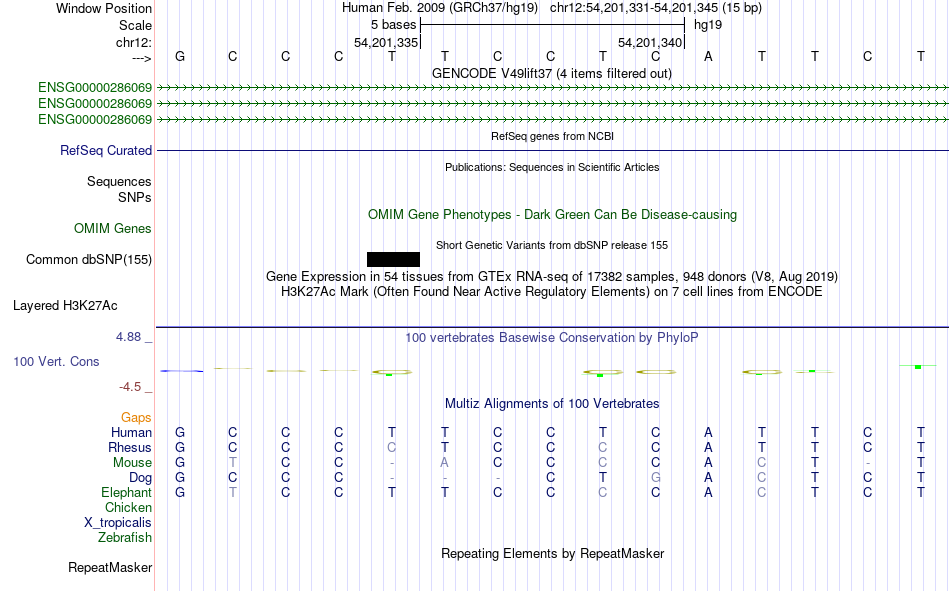The height and width of the screenshot is (591, 950).
Task: Click the light G mismatch in the Dog row
Action: pos(656,478)
